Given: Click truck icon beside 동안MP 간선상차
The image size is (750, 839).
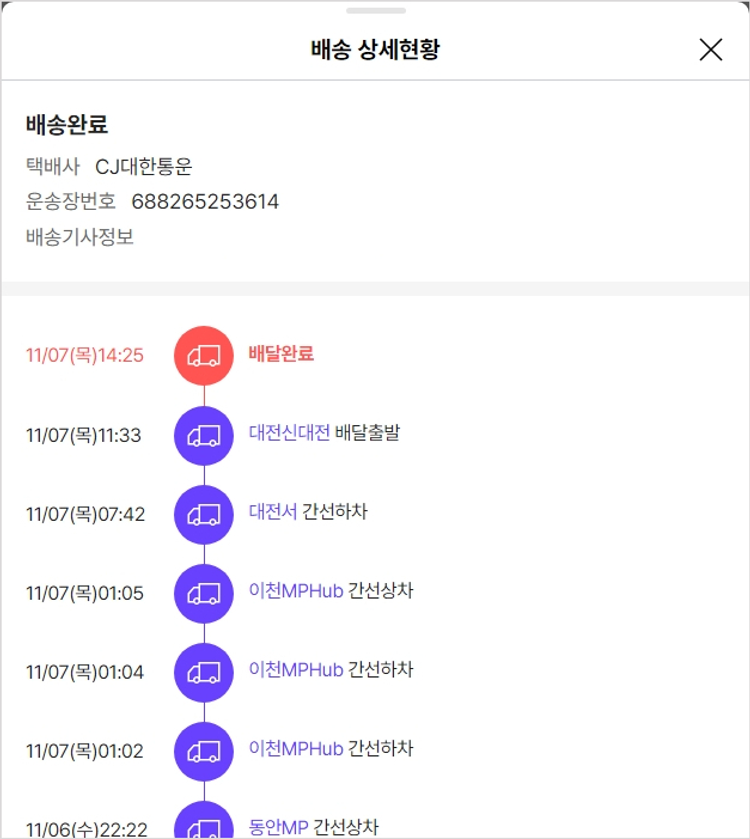Looking at the screenshot, I should (204, 825).
